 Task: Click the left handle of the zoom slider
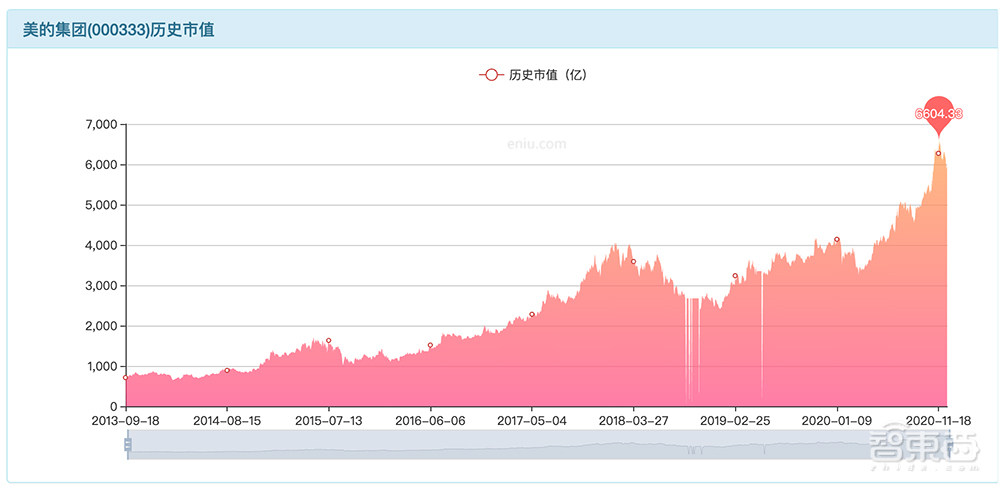click(x=127, y=445)
